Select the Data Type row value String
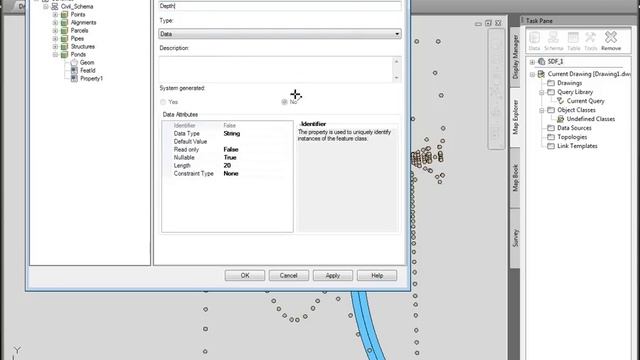The width and height of the screenshot is (640, 360). [x=231, y=133]
